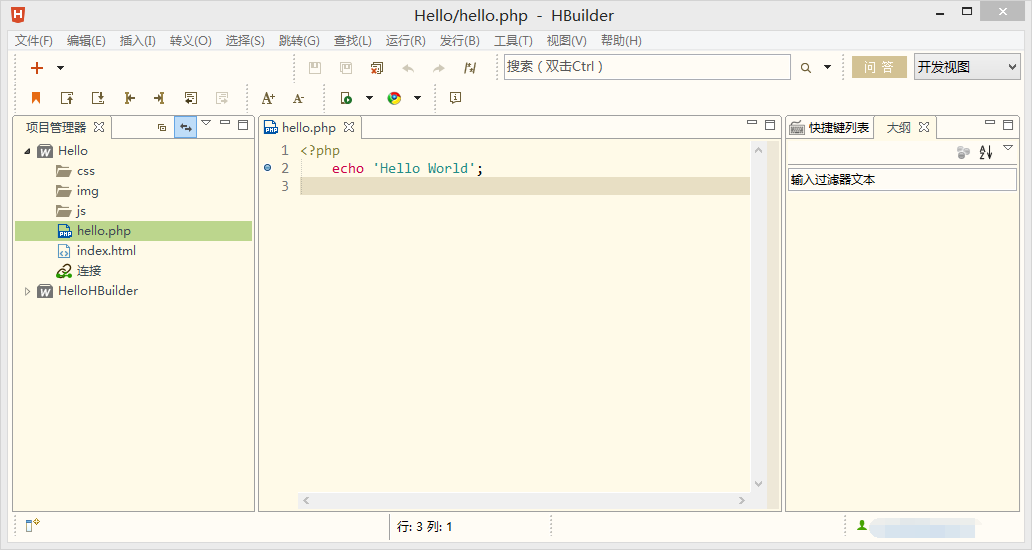Click the editor vertical scrollbar down arrow
The height and width of the screenshot is (550, 1032).
[x=758, y=484]
